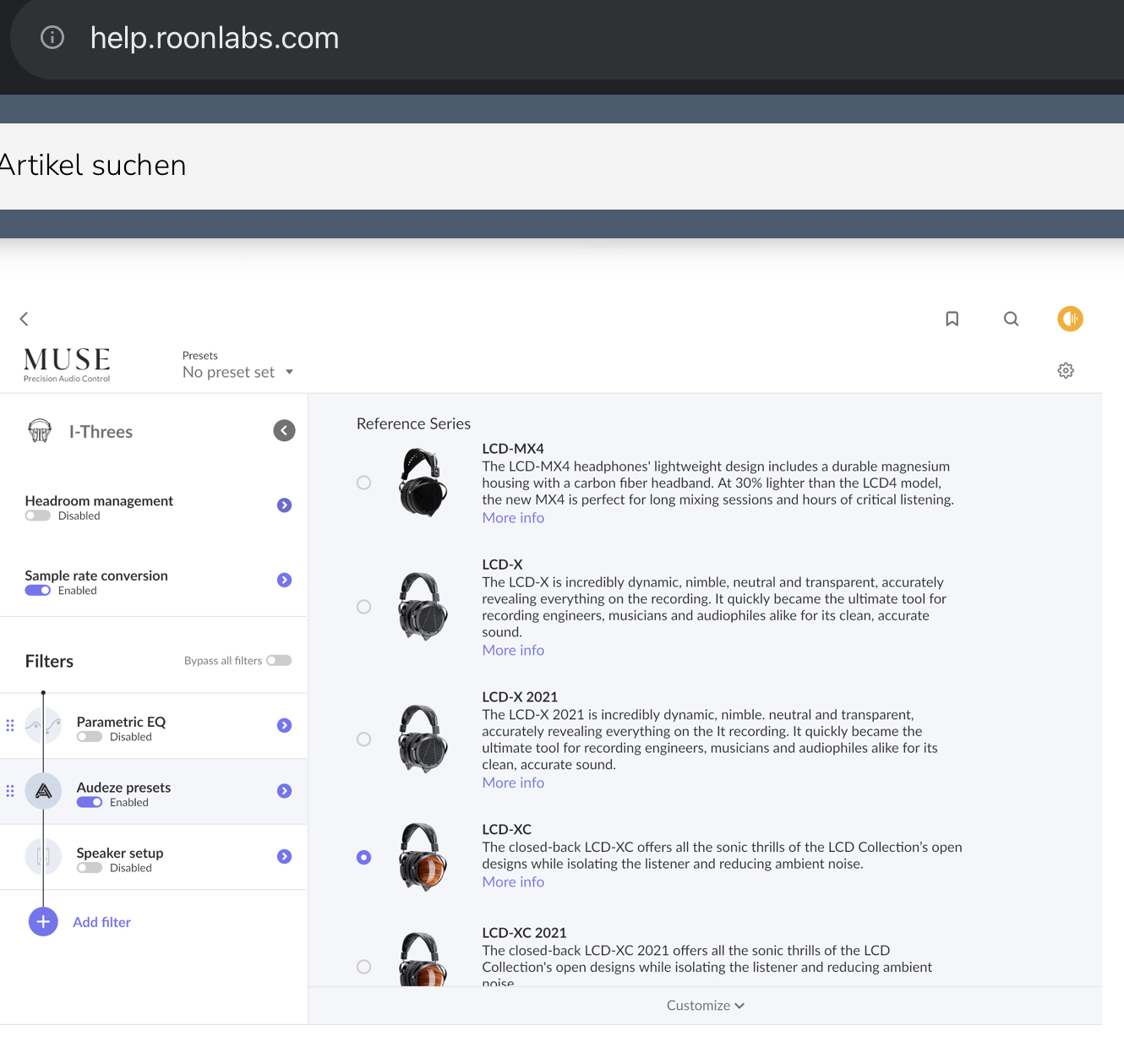Open the search magnifier icon

click(1011, 319)
